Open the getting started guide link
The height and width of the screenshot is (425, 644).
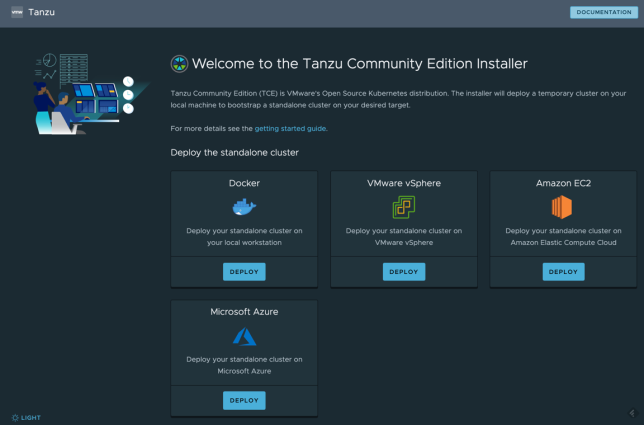290,129
